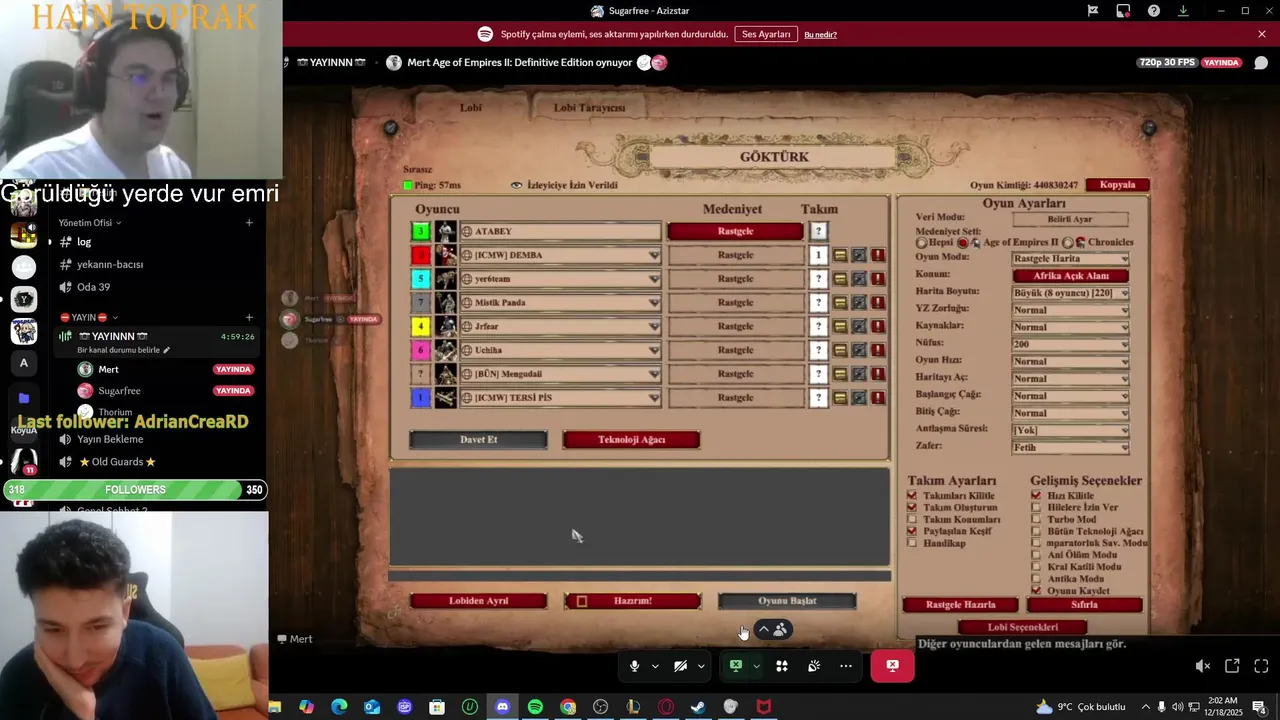Click Ses Ayarları in Spotify banner
The height and width of the screenshot is (720, 1280).
(x=766, y=34)
